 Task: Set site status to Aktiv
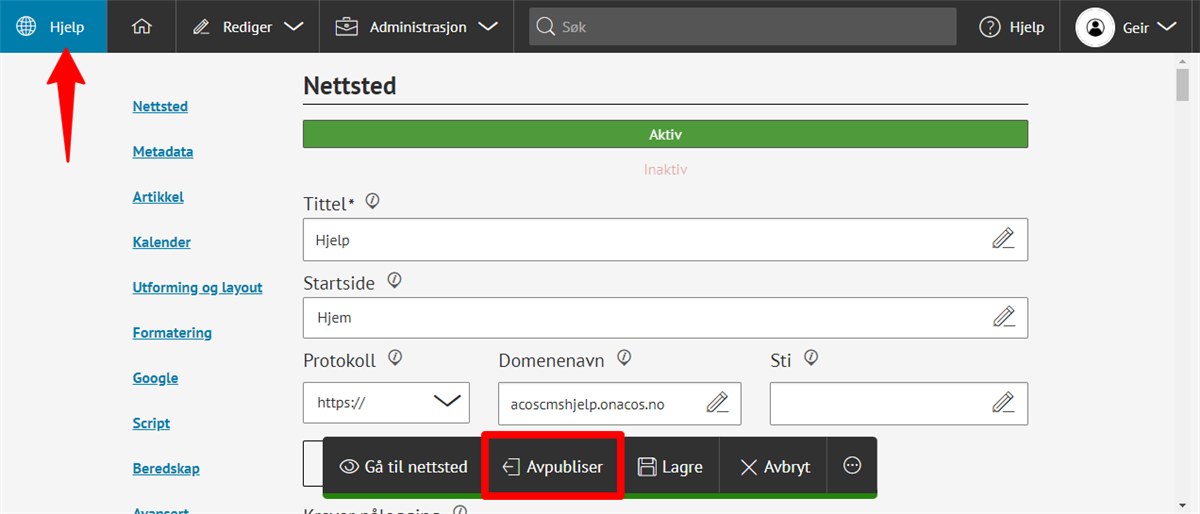tap(665, 134)
